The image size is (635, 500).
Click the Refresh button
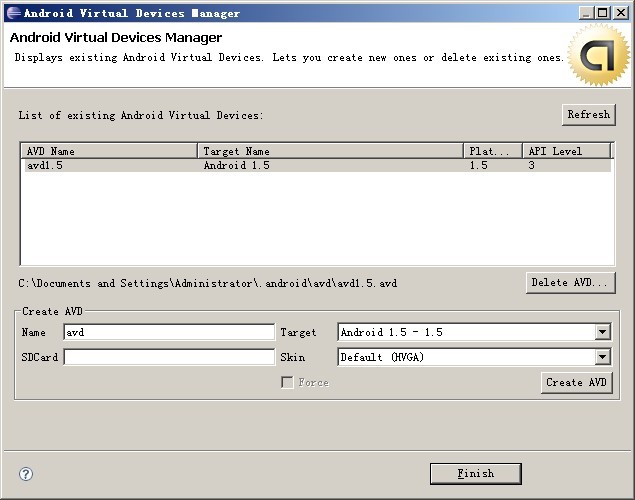tap(589, 115)
